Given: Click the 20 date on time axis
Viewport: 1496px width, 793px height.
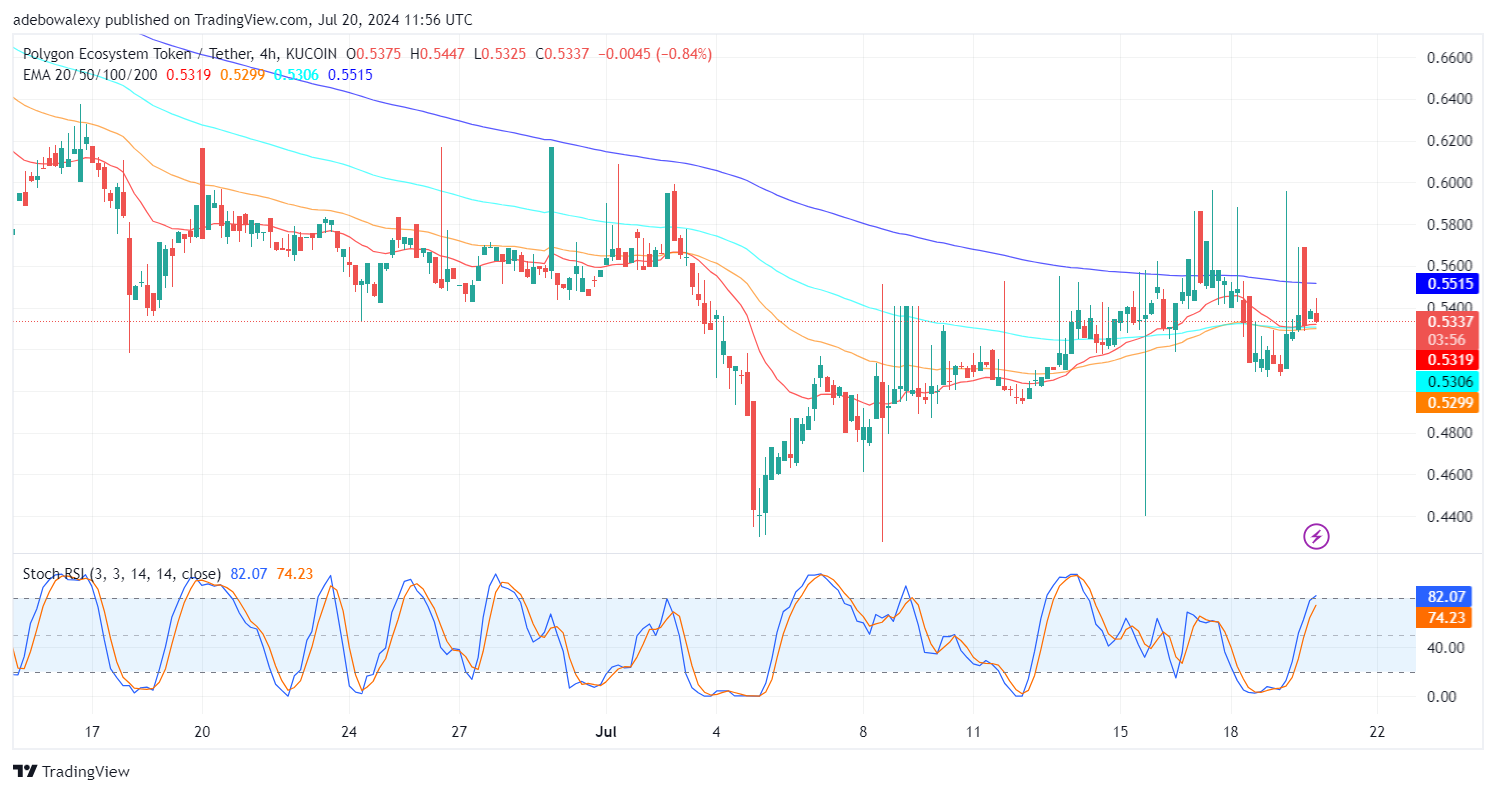Looking at the screenshot, I should (202, 731).
